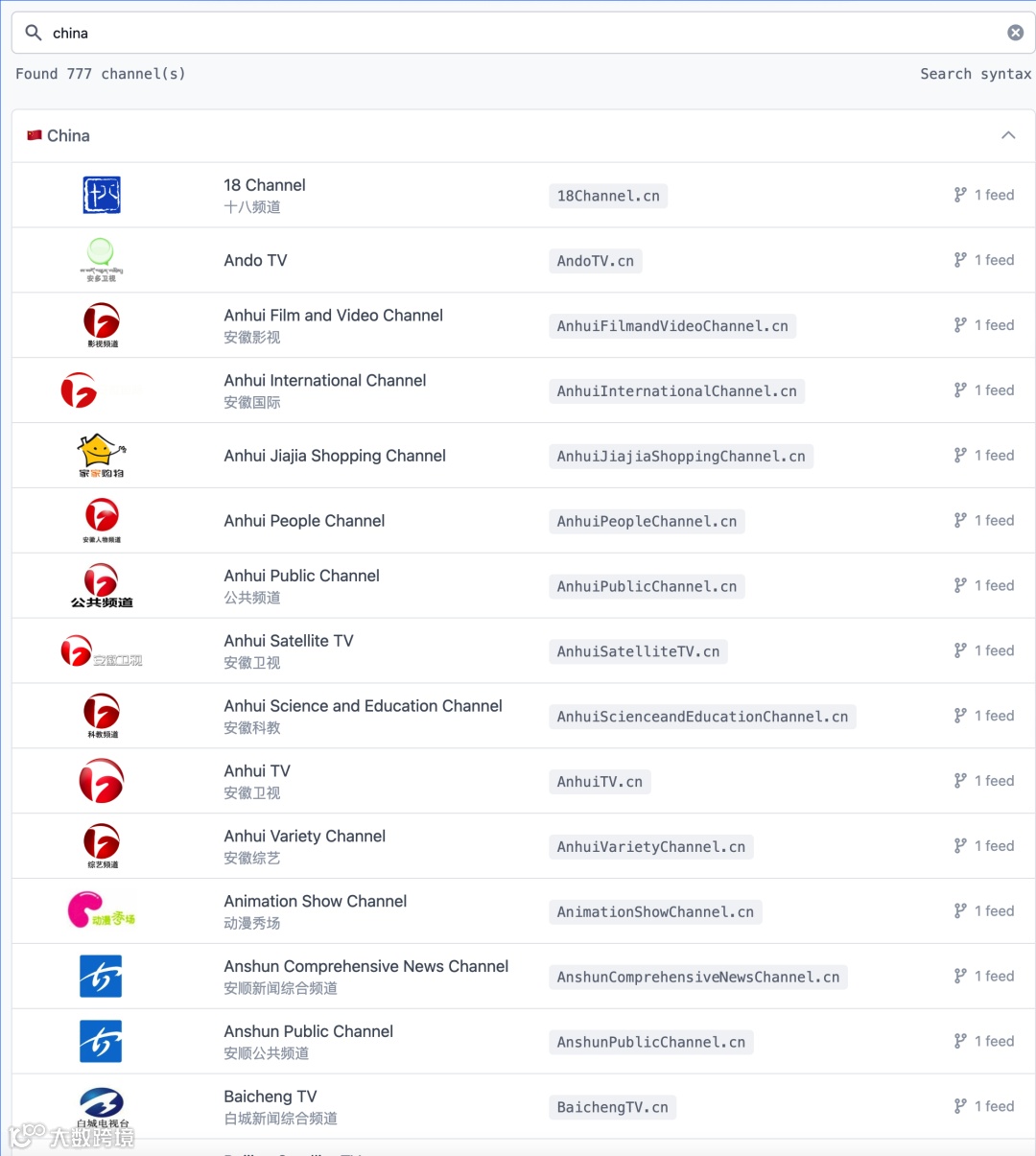Click the AnhuiSatelliteTV.cn ID tag
This screenshot has width=1036, height=1156.
[639, 652]
